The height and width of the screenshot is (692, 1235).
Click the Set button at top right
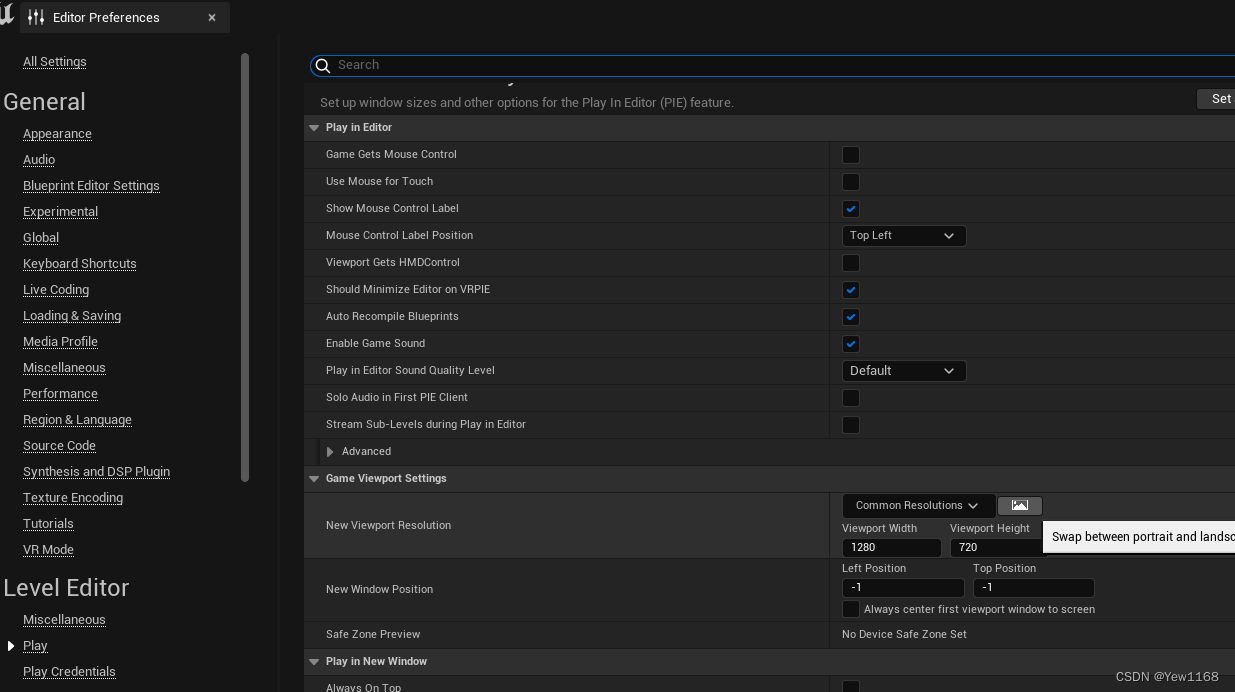[1216, 99]
